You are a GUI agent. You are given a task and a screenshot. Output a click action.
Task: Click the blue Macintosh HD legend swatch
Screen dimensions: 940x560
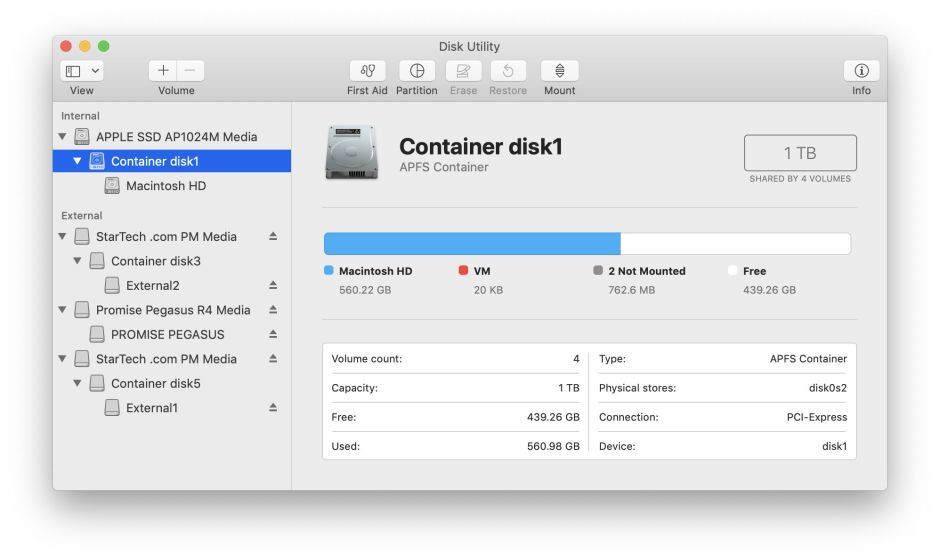(329, 271)
